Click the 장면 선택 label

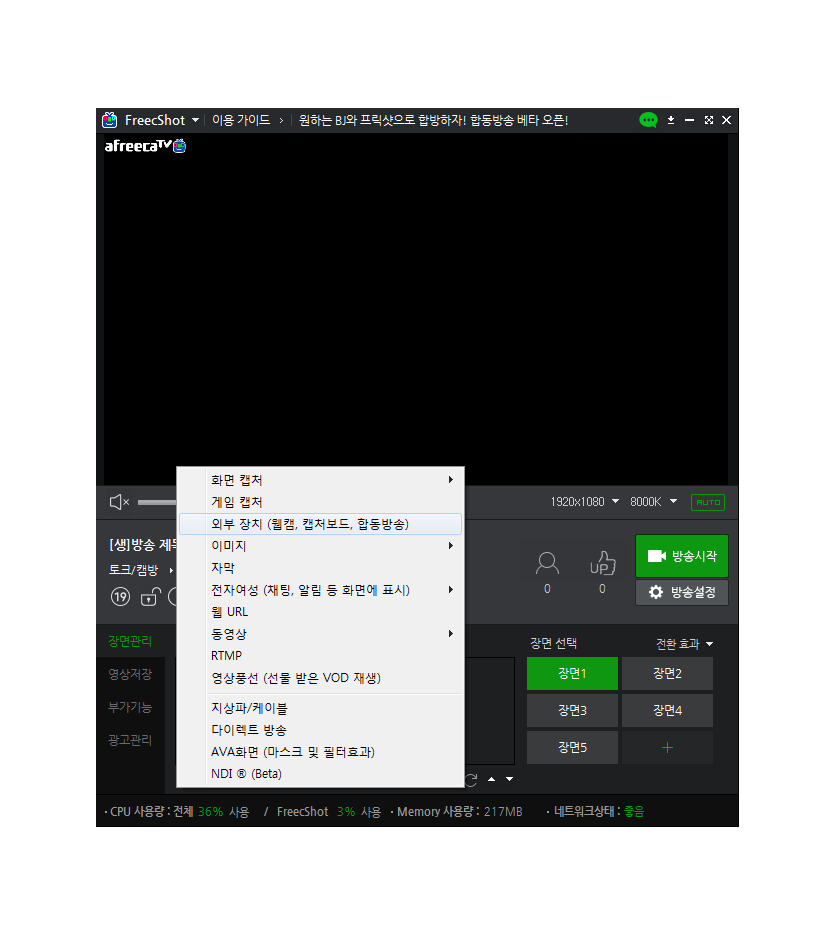[553, 643]
